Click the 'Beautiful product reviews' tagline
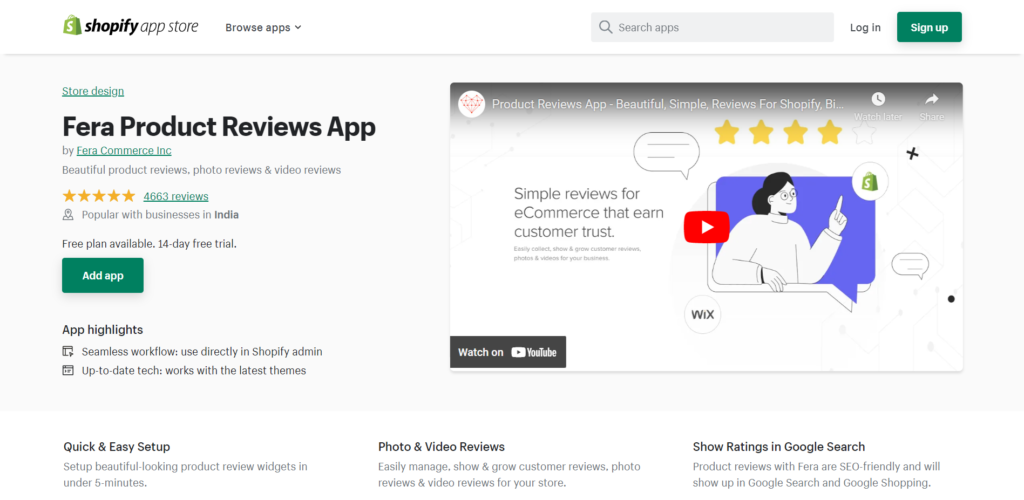1024x500 pixels. click(x=201, y=170)
